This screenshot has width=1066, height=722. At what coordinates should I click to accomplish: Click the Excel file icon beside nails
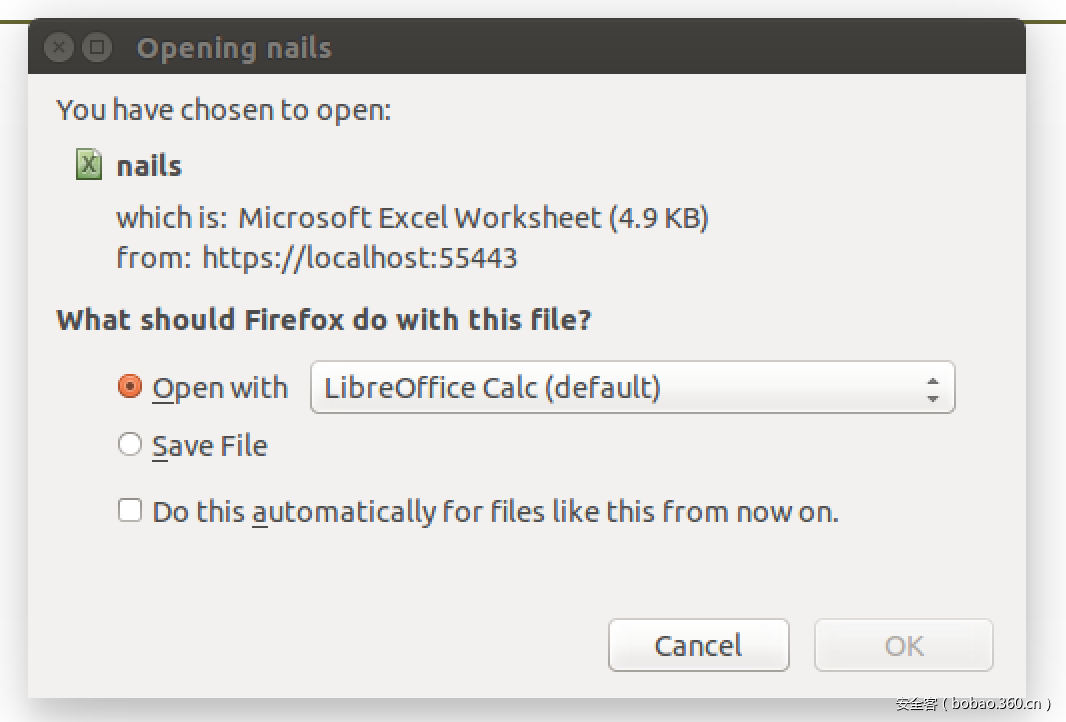[x=89, y=165]
